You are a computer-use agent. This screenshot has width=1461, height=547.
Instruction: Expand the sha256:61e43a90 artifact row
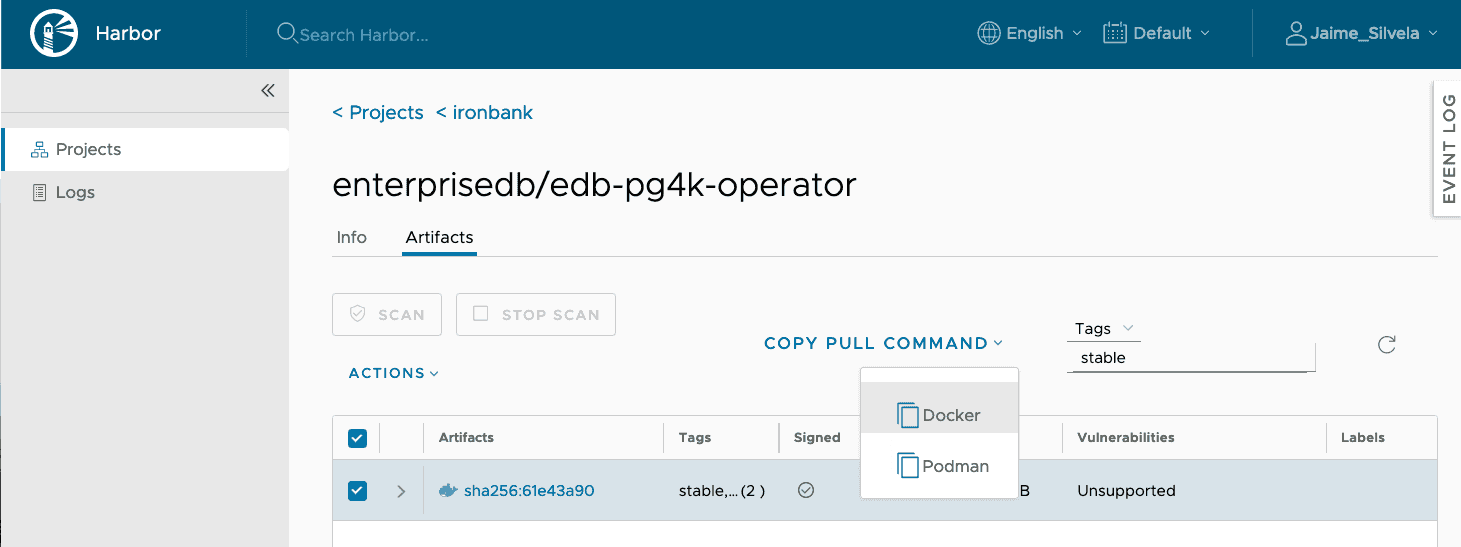pyautogui.click(x=401, y=491)
